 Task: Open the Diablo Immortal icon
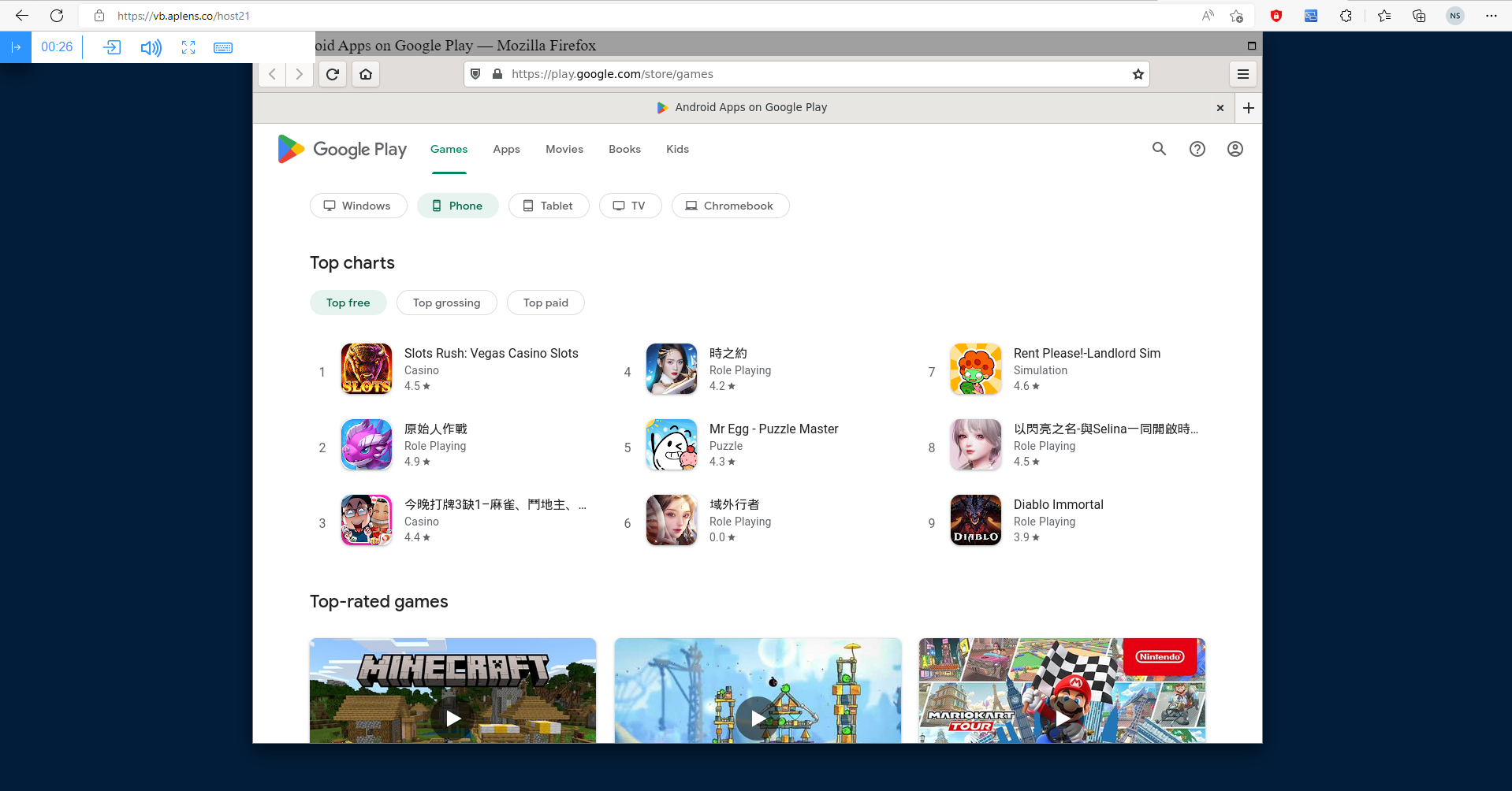(x=975, y=520)
